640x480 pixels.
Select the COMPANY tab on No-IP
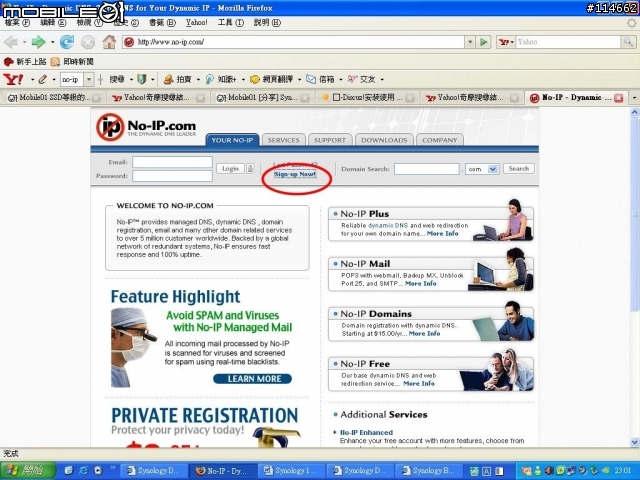click(440, 140)
